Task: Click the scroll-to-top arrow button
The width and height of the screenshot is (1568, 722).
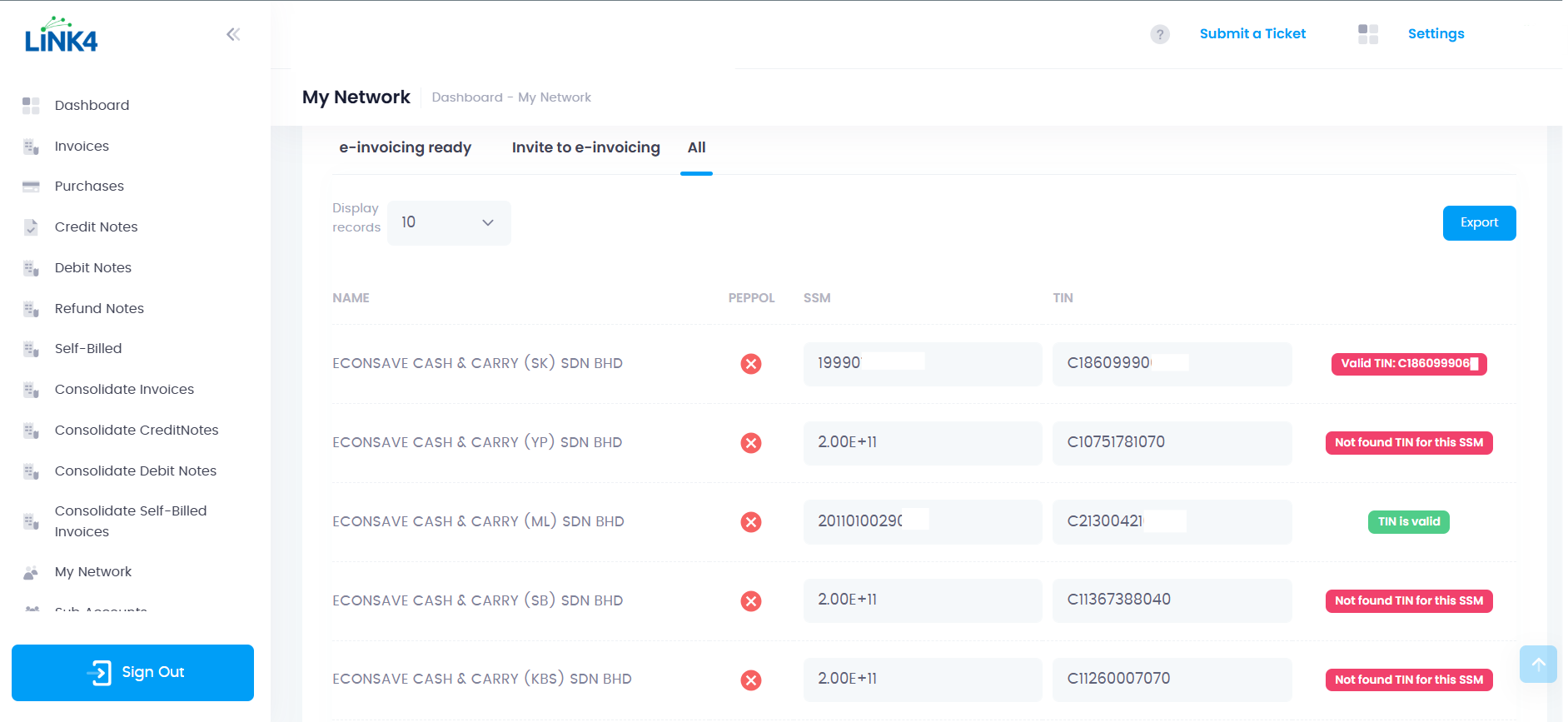Action: coord(1537,664)
